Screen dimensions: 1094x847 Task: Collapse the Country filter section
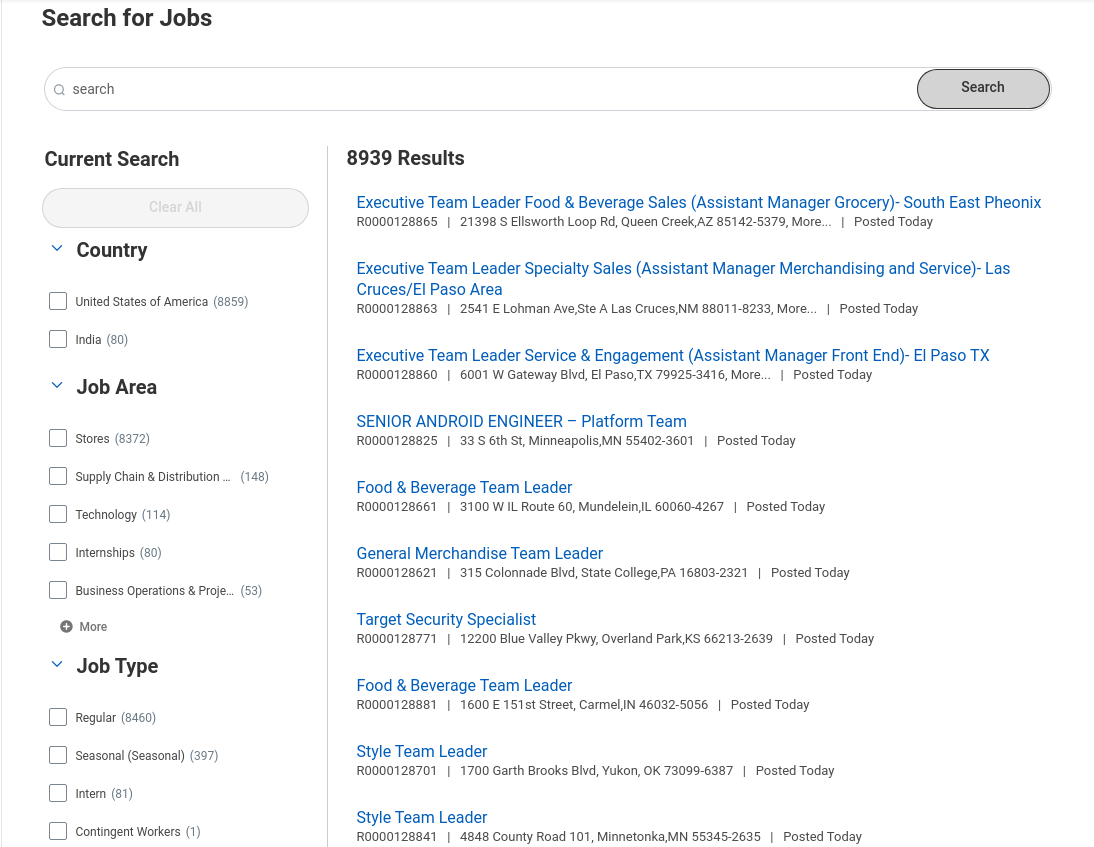pos(56,249)
